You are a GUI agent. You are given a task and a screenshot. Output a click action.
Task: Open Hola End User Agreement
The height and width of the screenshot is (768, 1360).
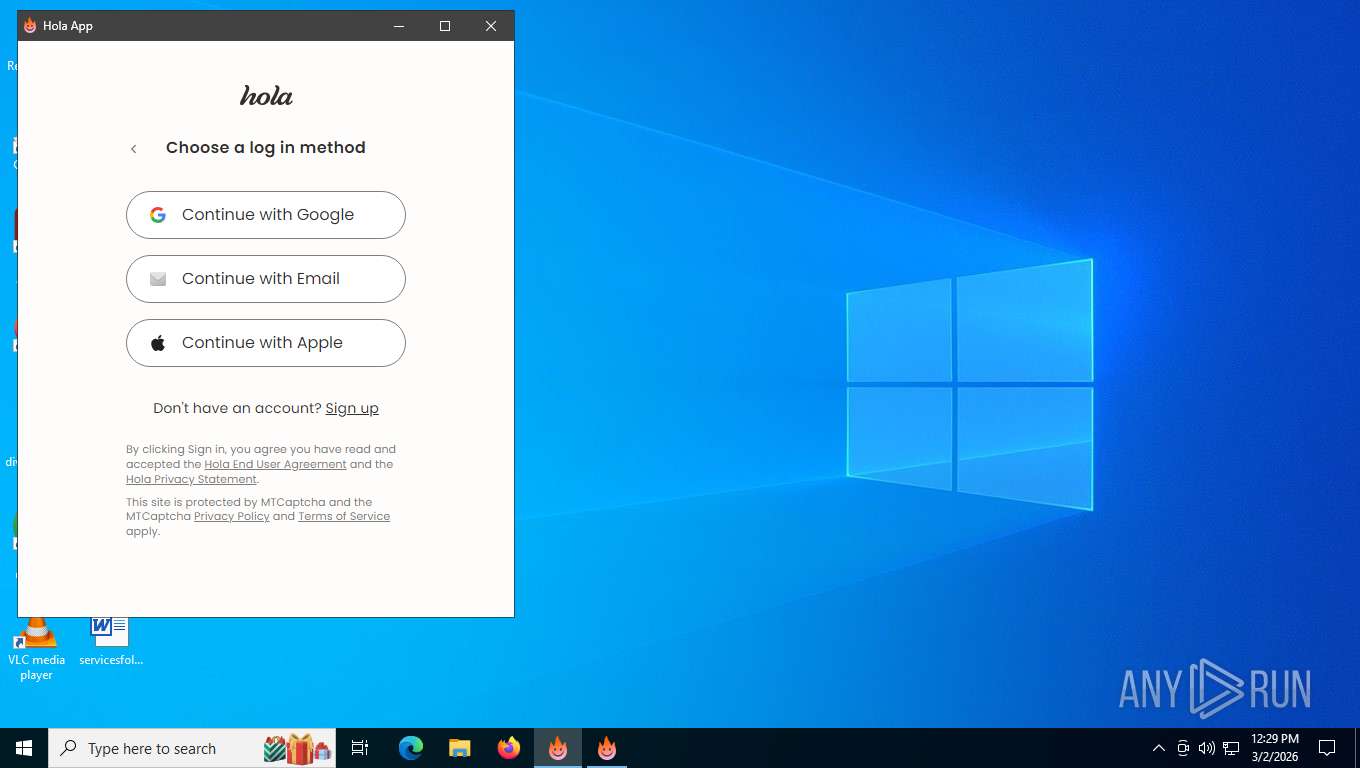[x=275, y=464]
